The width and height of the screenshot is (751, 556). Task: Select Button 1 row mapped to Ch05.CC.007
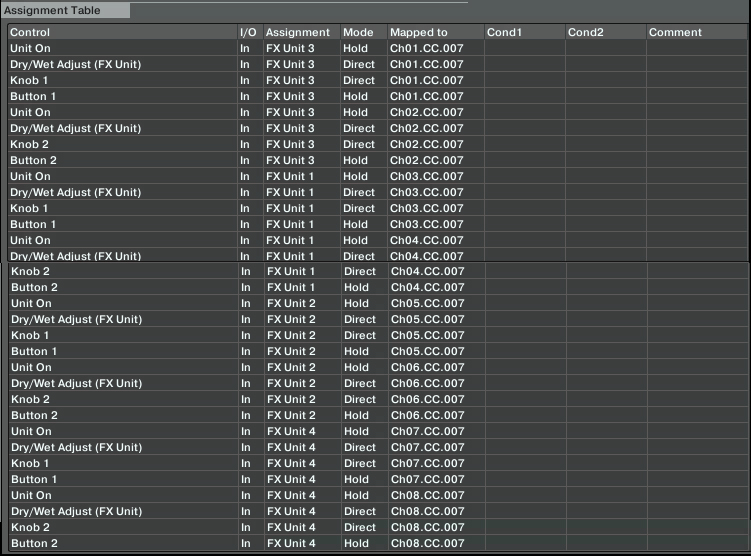pyautogui.click(x=377, y=351)
